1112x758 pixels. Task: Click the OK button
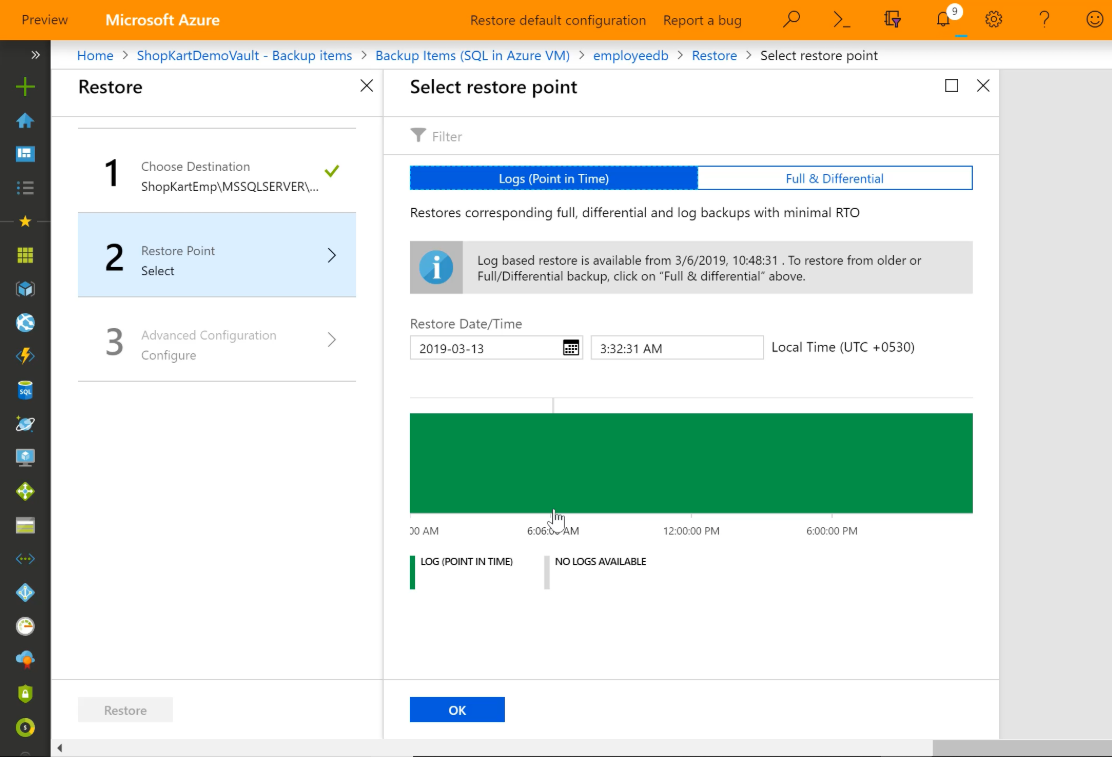(x=457, y=710)
